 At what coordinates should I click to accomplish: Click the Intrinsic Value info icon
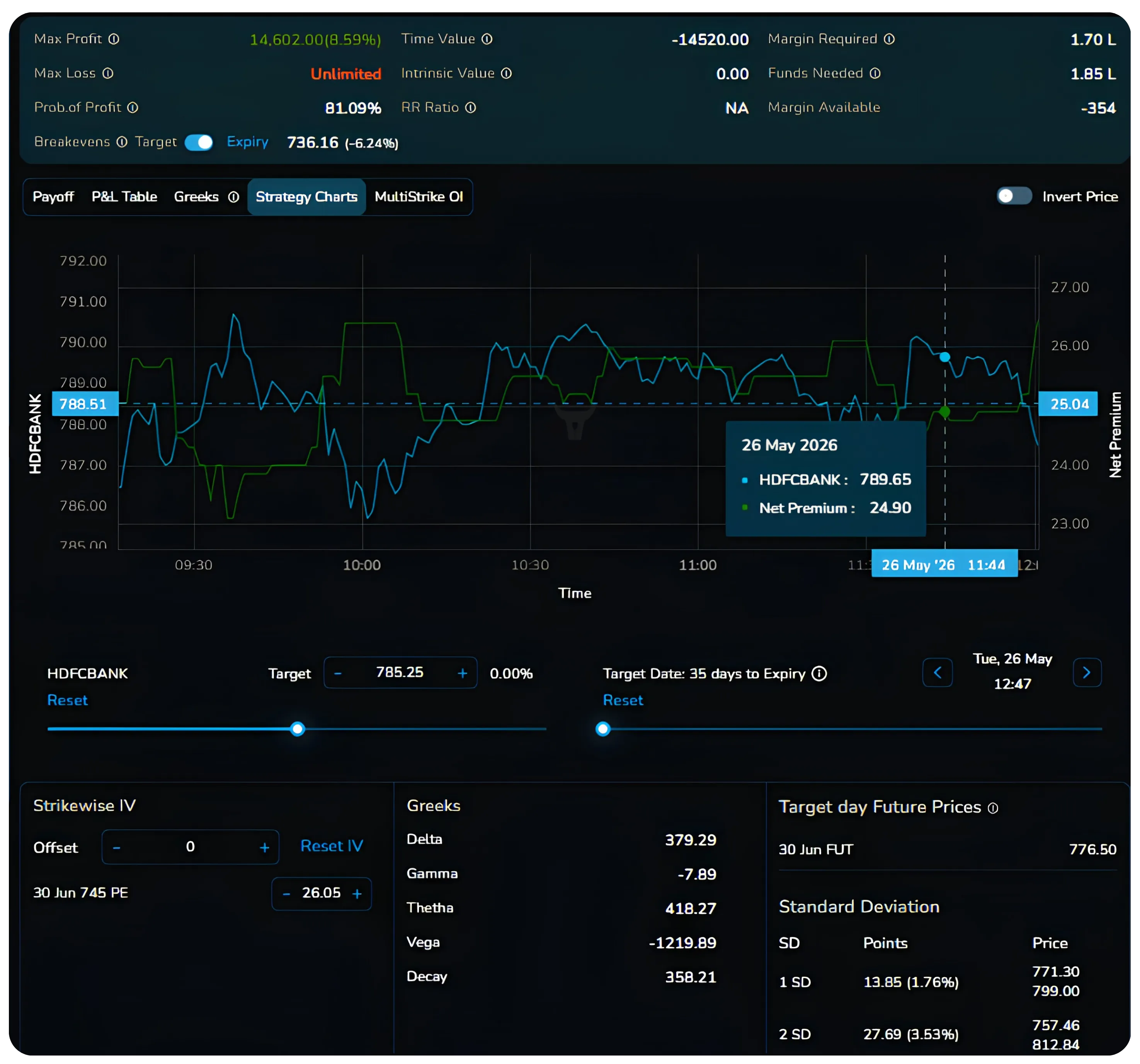[506, 73]
